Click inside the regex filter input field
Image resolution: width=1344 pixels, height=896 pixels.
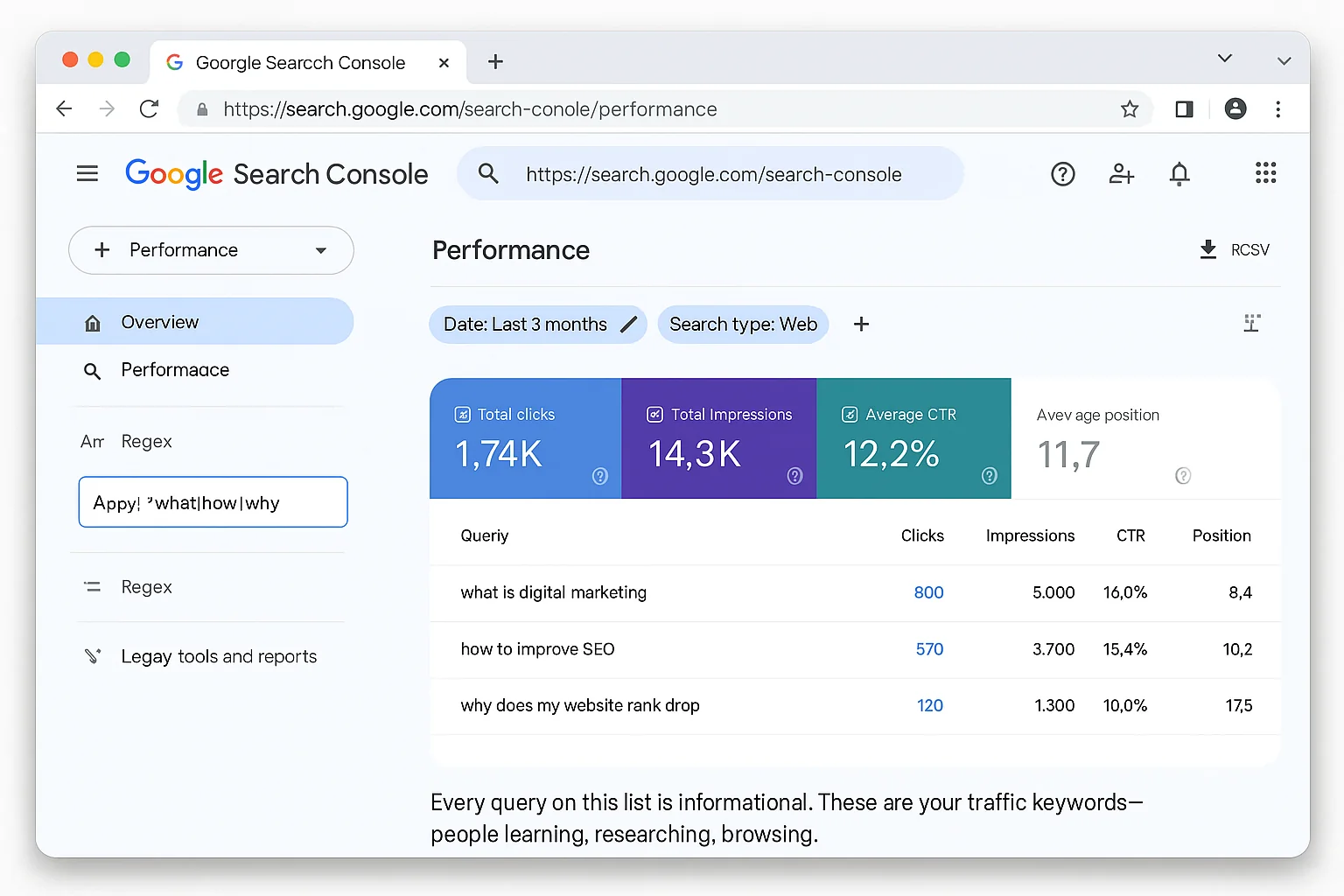click(213, 502)
